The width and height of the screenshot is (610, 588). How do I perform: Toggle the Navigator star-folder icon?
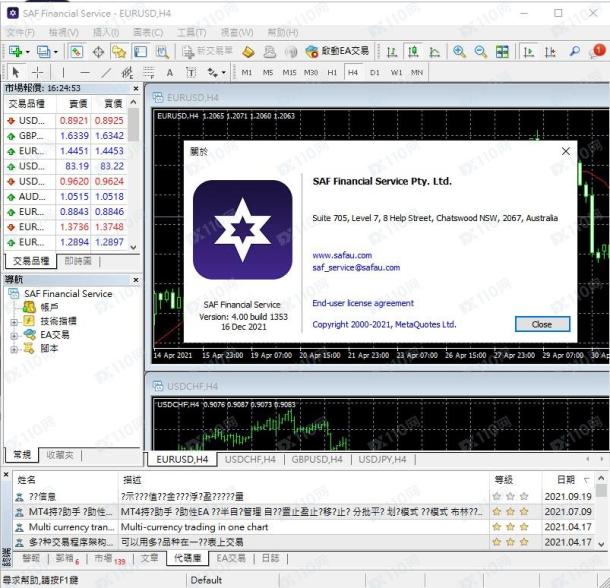[119, 52]
